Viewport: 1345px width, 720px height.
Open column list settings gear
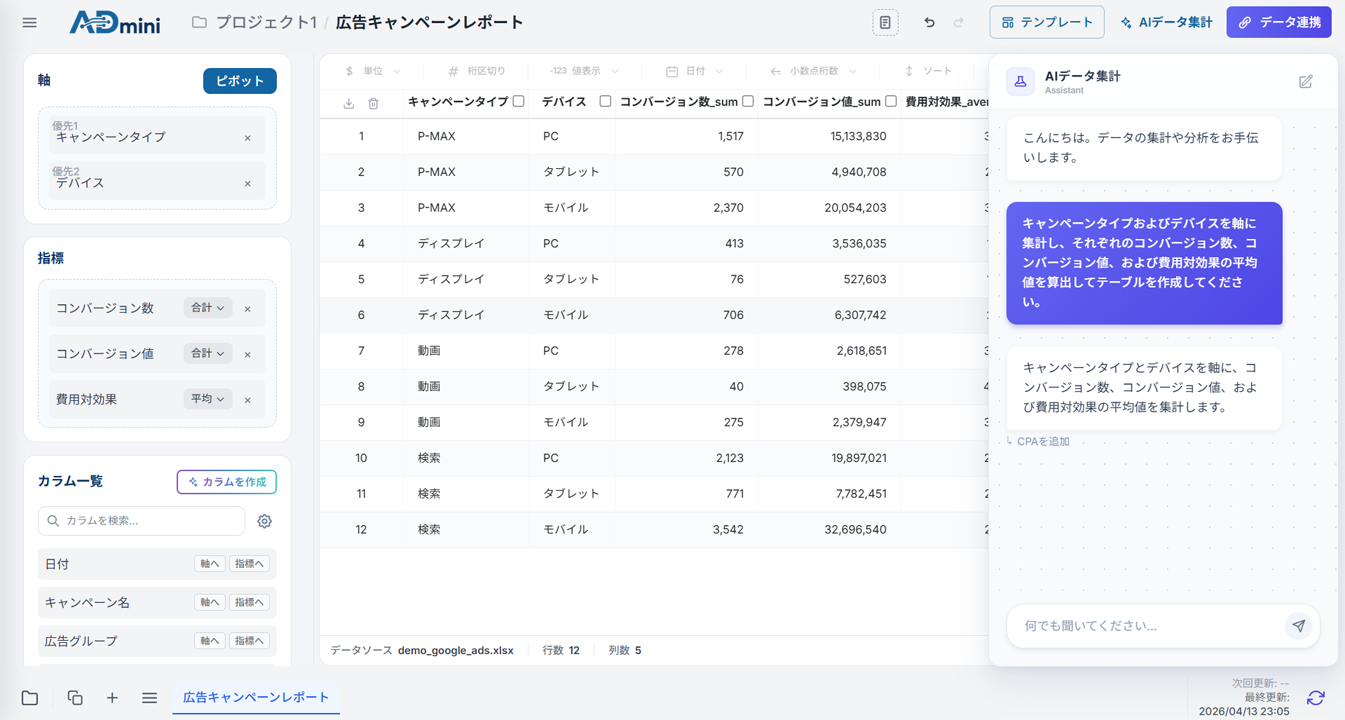pos(264,521)
